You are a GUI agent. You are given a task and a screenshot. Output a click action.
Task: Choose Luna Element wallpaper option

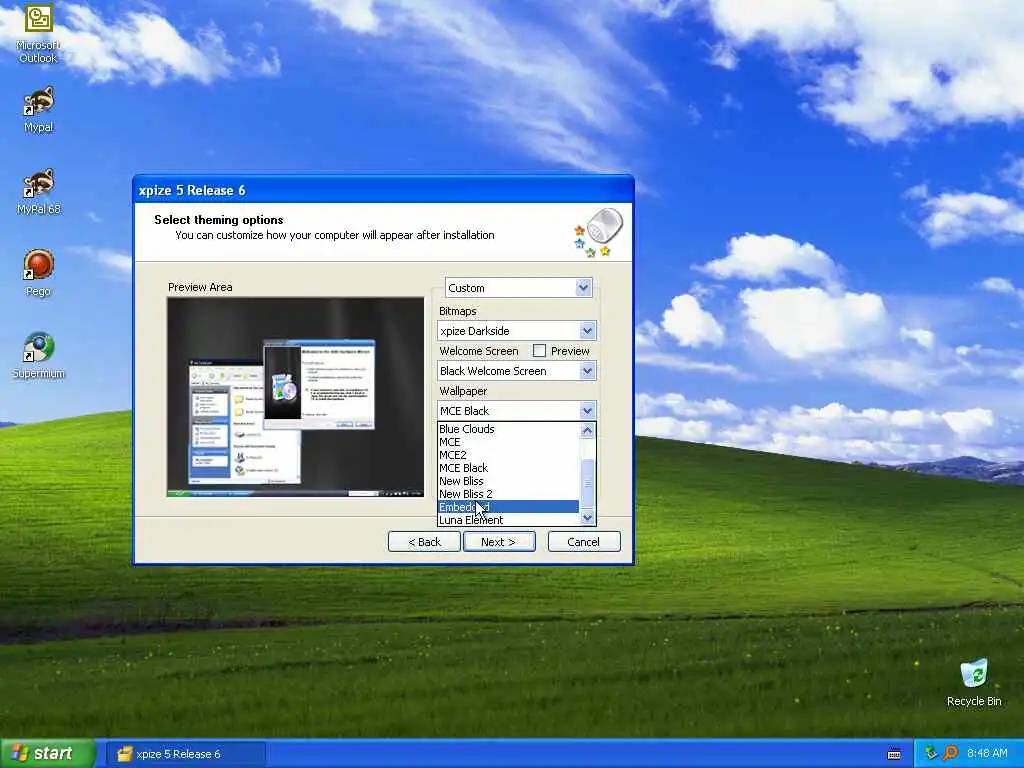pyautogui.click(x=508, y=520)
